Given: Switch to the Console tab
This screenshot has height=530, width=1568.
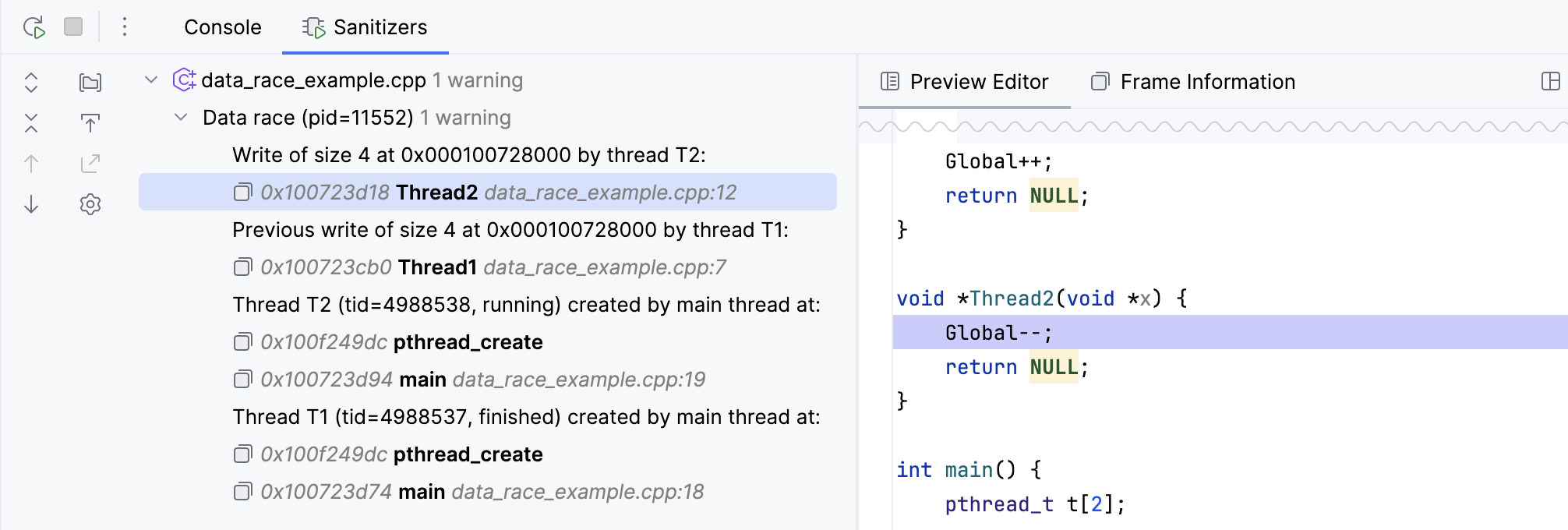Looking at the screenshot, I should [x=222, y=27].
